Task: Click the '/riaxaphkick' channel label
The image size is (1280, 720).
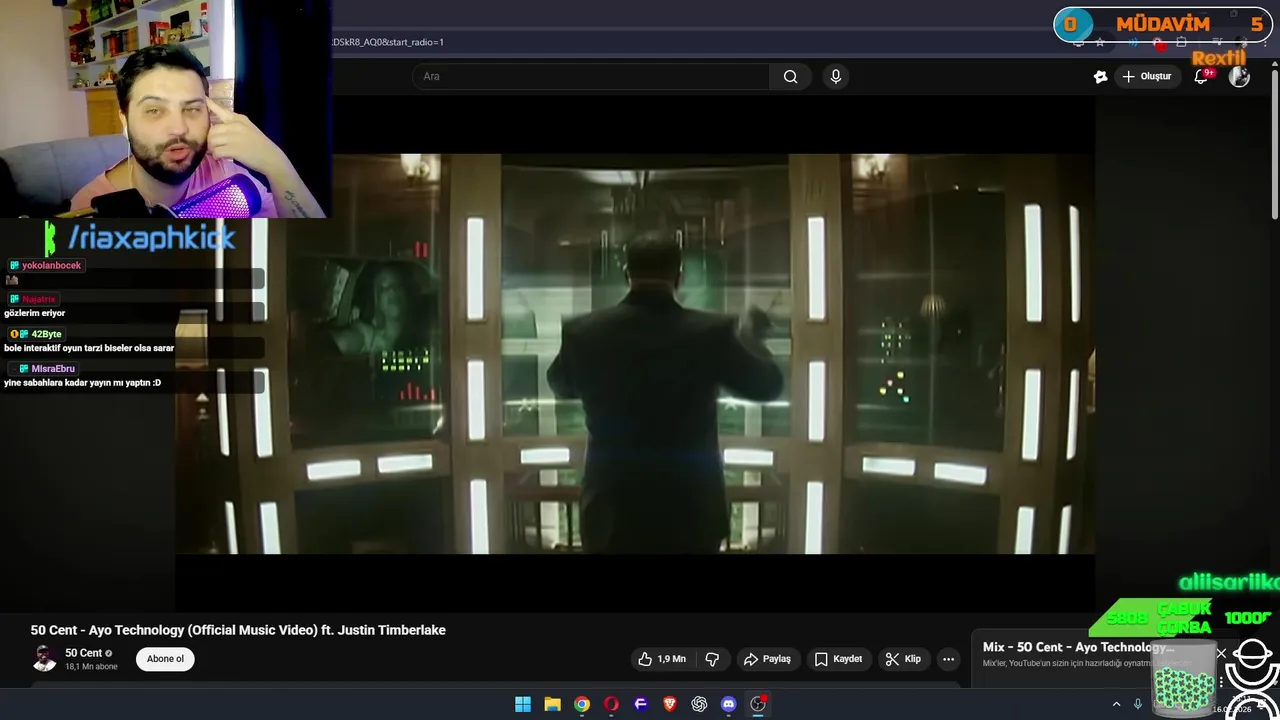Action: pos(152,238)
